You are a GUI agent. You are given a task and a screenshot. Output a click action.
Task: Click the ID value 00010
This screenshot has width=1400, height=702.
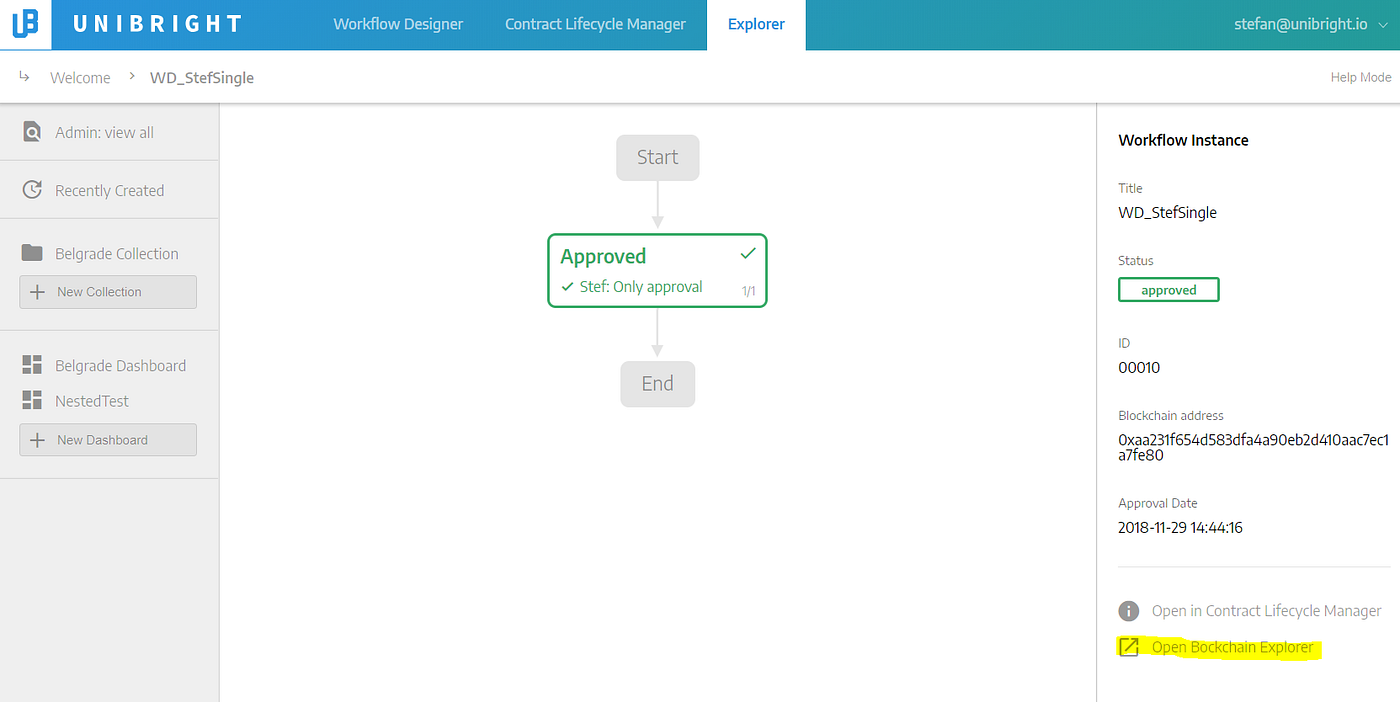coord(1139,367)
